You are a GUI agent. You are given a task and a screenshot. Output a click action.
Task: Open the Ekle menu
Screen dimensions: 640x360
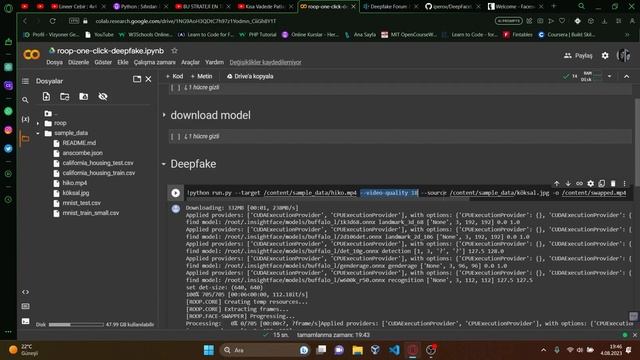pyautogui.click(x=123, y=62)
